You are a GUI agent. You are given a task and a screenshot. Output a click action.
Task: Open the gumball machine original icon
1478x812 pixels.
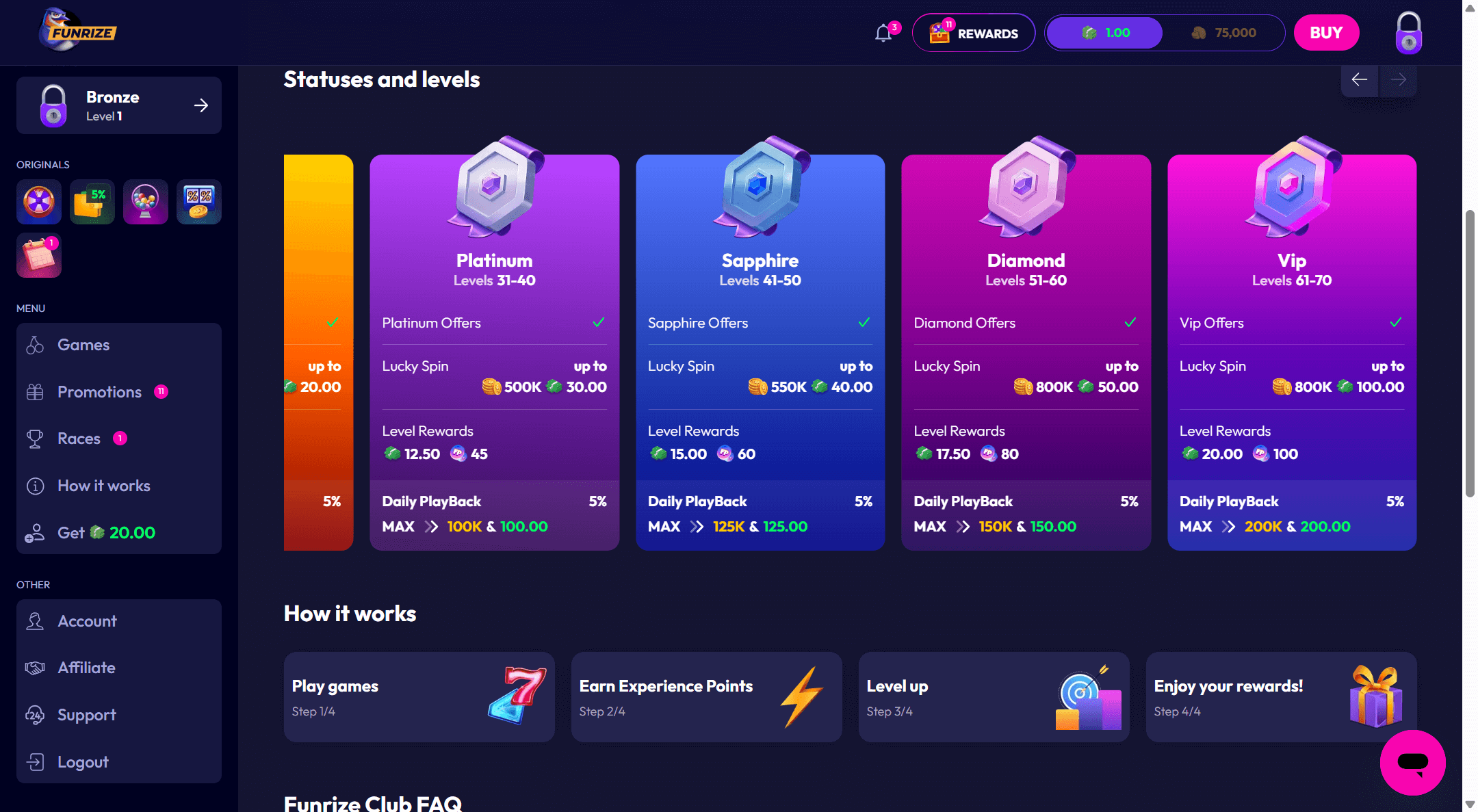coord(146,202)
